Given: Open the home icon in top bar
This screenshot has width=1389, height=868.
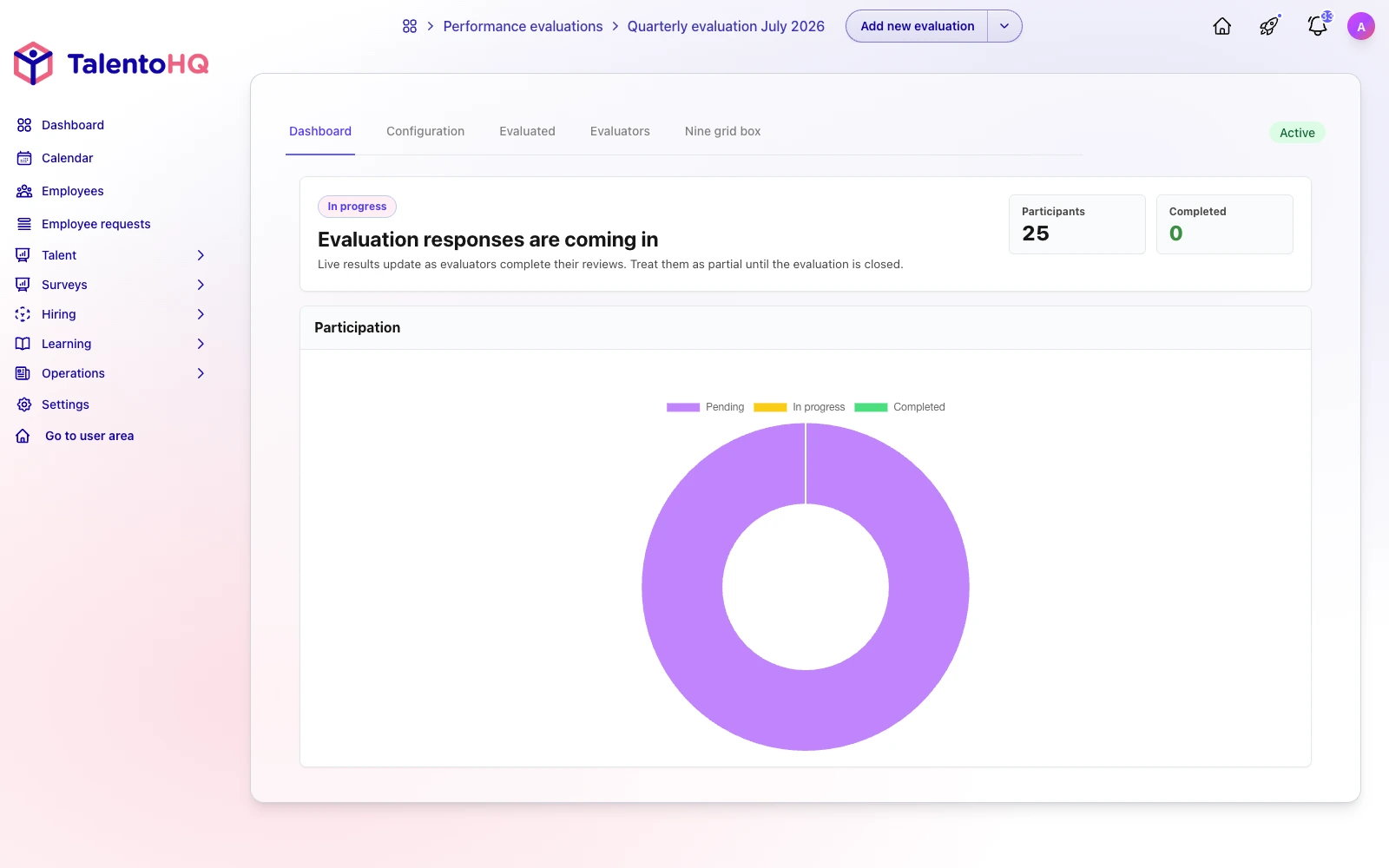Looking at the screenshot, I should [1222, 26].
